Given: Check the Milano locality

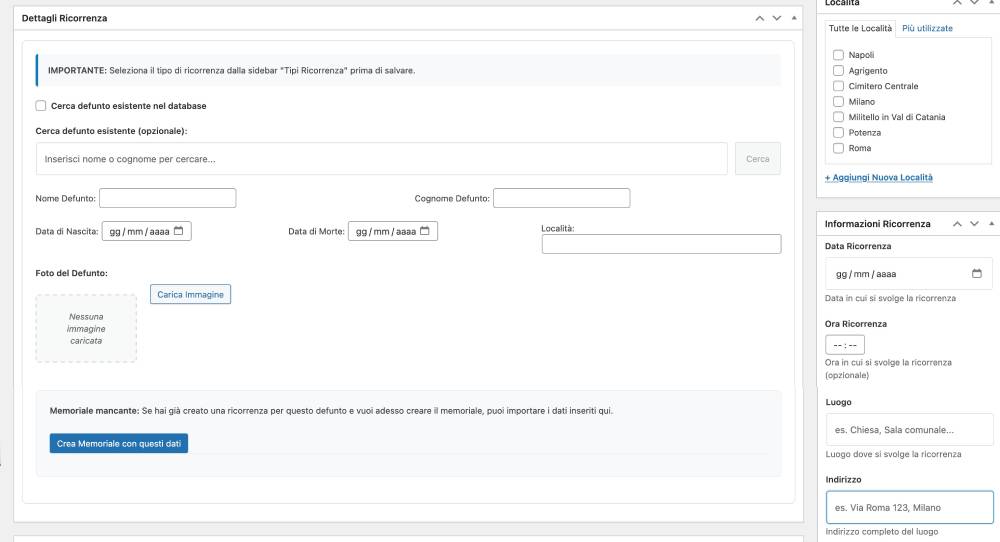Looking at the screenshot, I should coord(838,101).
